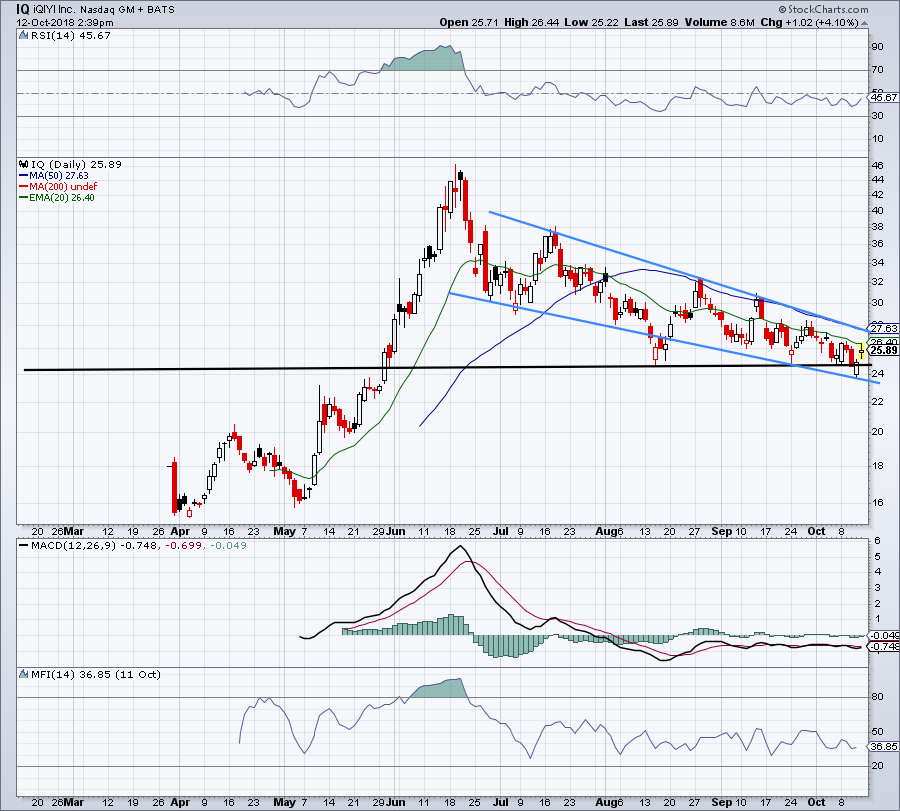The height and width of the screenshot is (811, 900).
Task: Click the 6 label on MACD axis
Action: point(877,541)
